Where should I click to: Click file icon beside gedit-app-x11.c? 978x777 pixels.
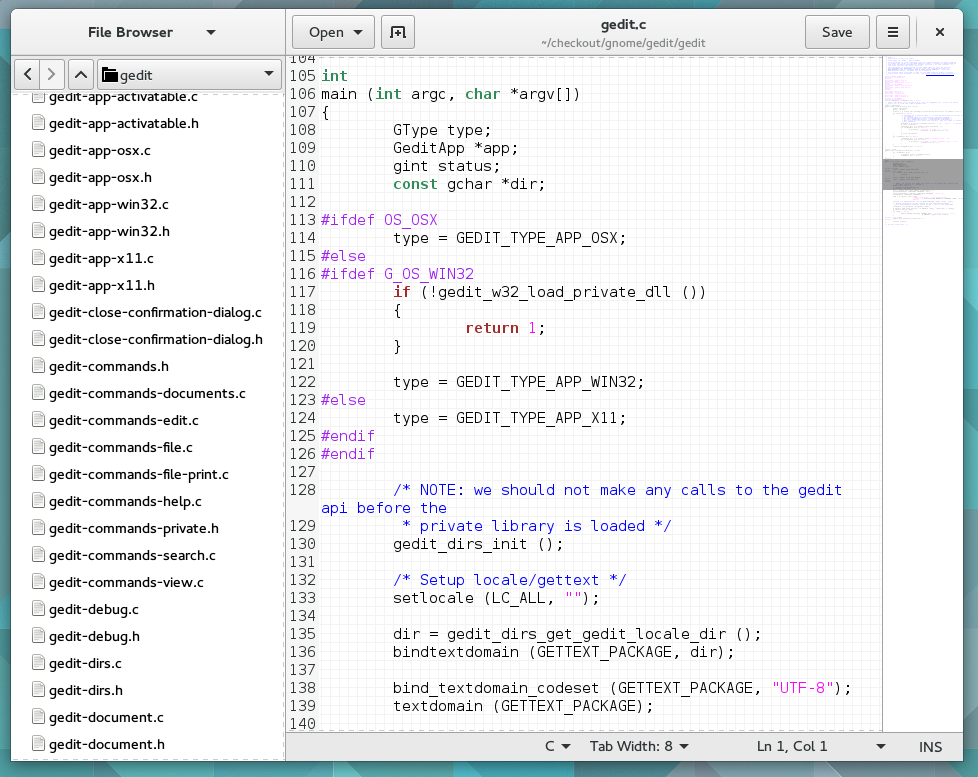(x=39, y=258)
